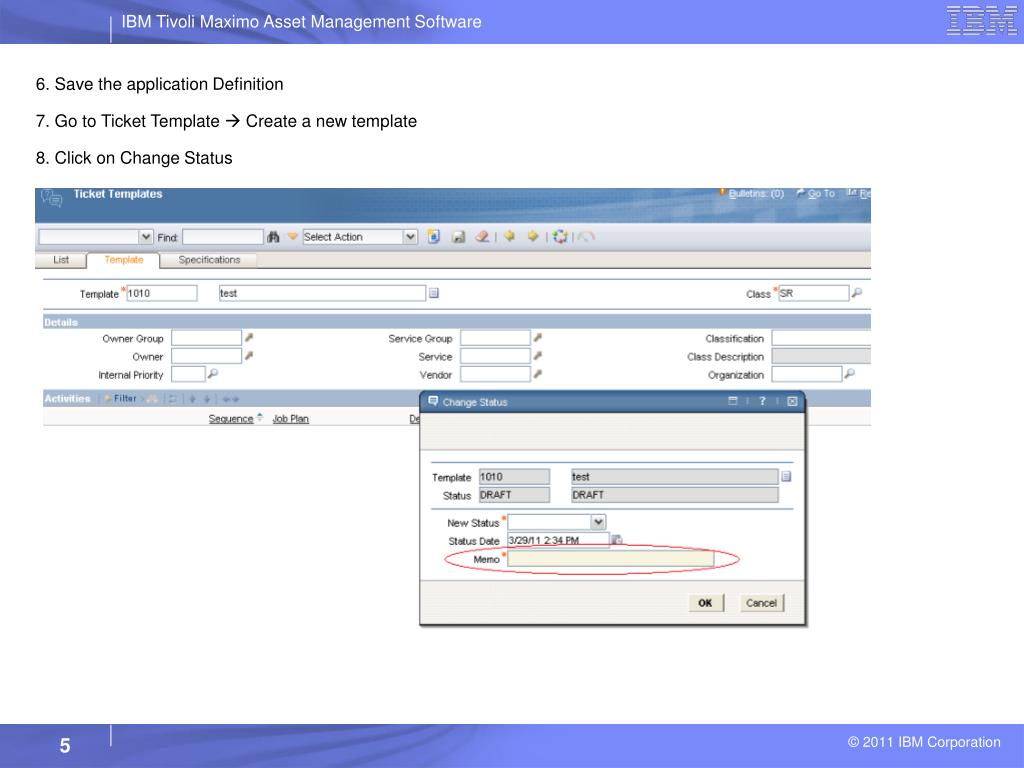Open the Go To menu link

point(821,194)
